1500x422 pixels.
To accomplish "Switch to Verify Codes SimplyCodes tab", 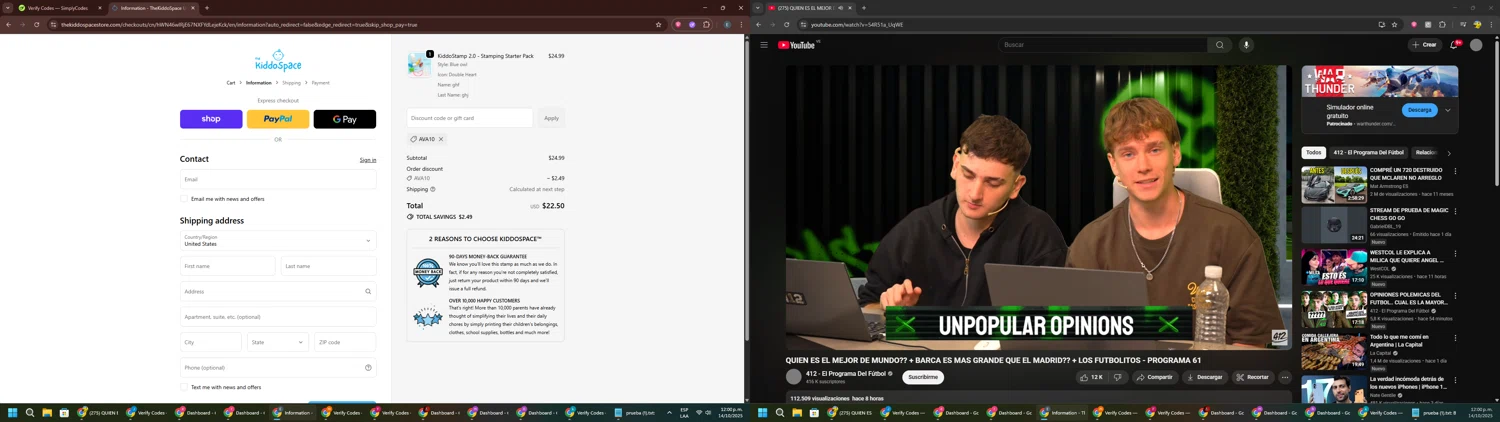I will [60, 8].
